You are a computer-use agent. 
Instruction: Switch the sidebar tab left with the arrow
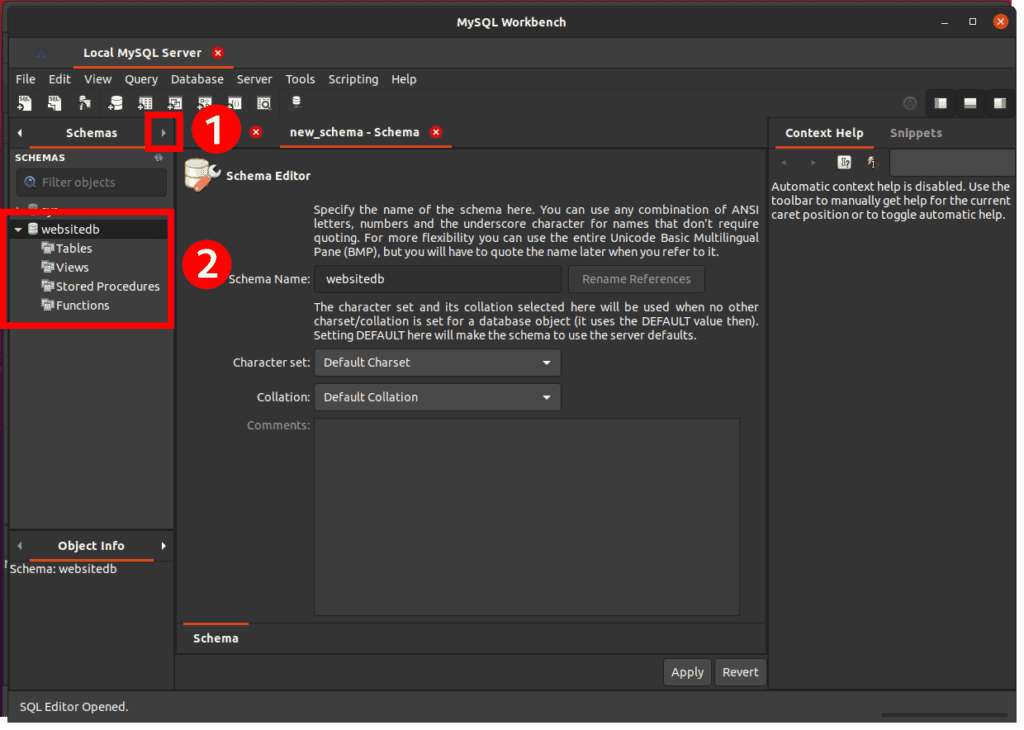click(x=20, y=133)
